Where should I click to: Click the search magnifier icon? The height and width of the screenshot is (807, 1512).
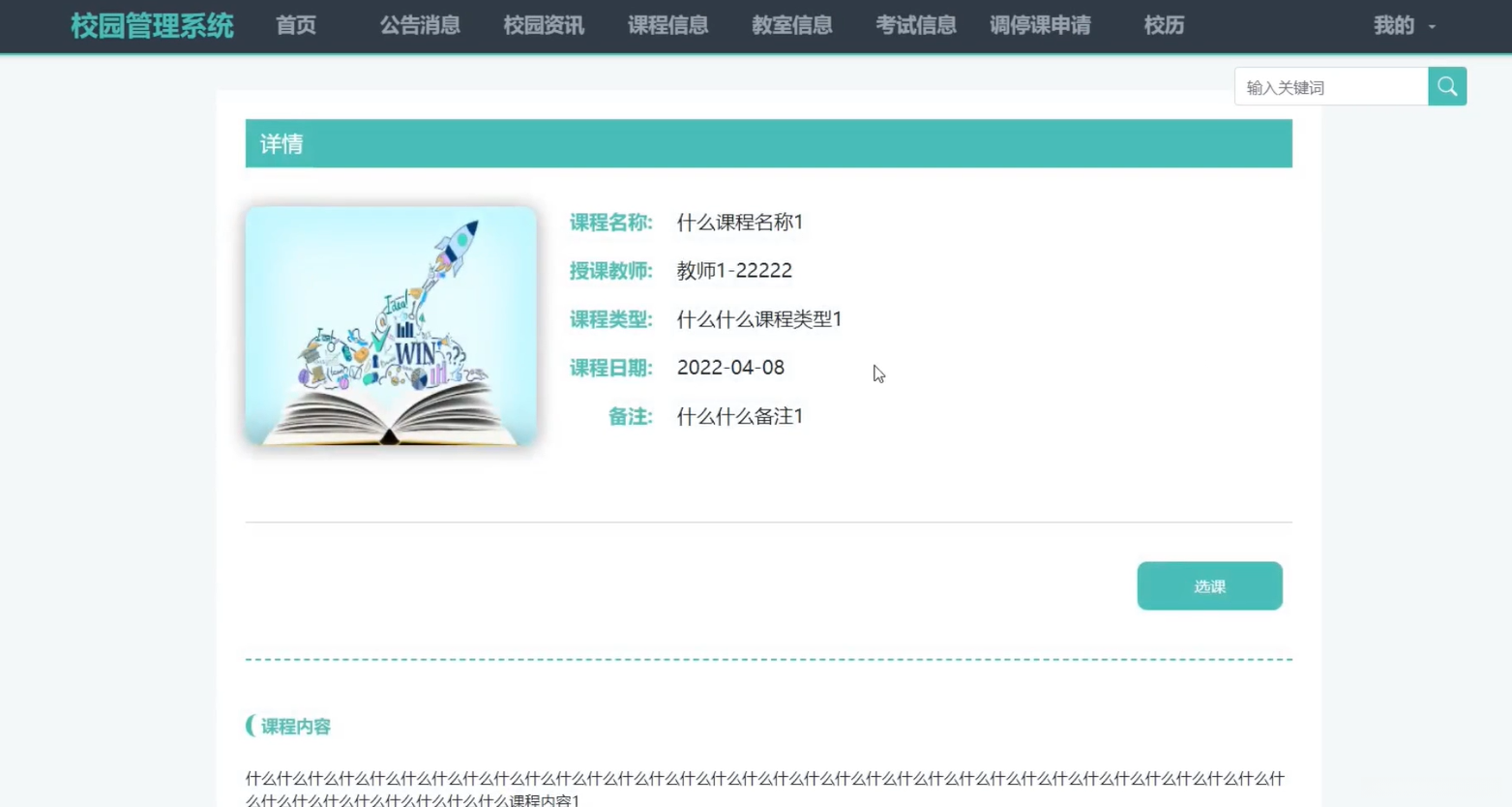pos(1446,85)
